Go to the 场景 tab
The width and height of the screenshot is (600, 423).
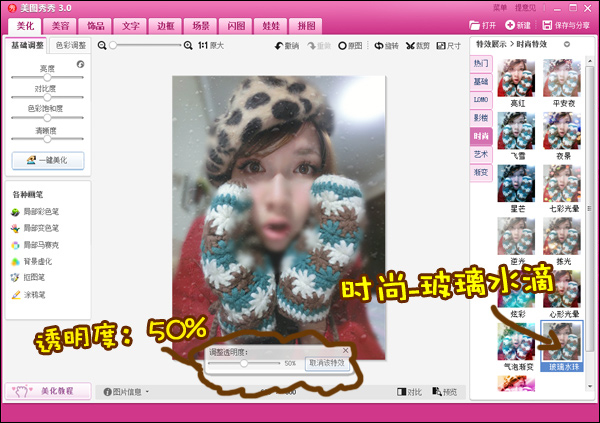(201, 26)
